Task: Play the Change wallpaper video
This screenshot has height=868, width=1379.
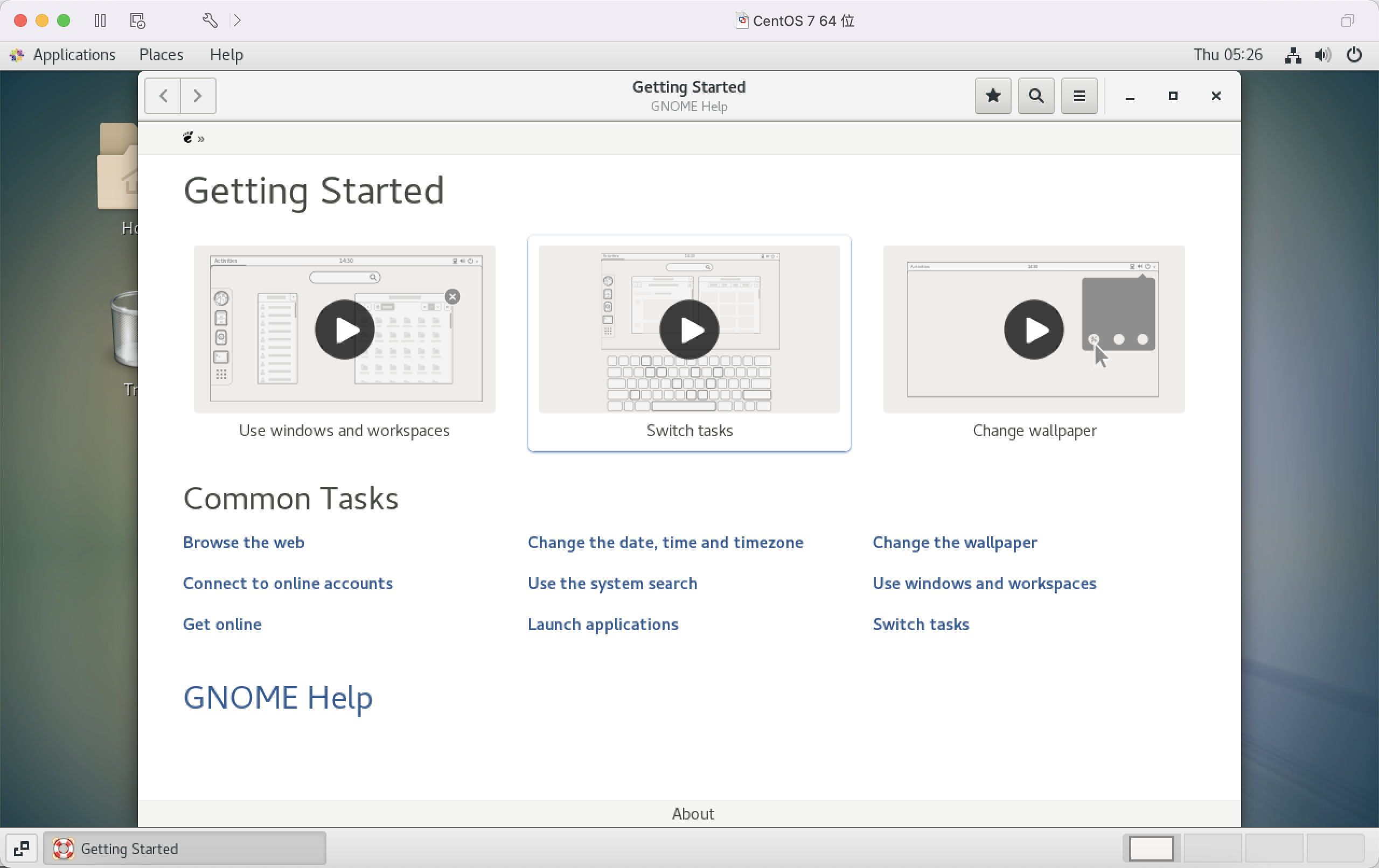Action: click(x=1034, y=329)
